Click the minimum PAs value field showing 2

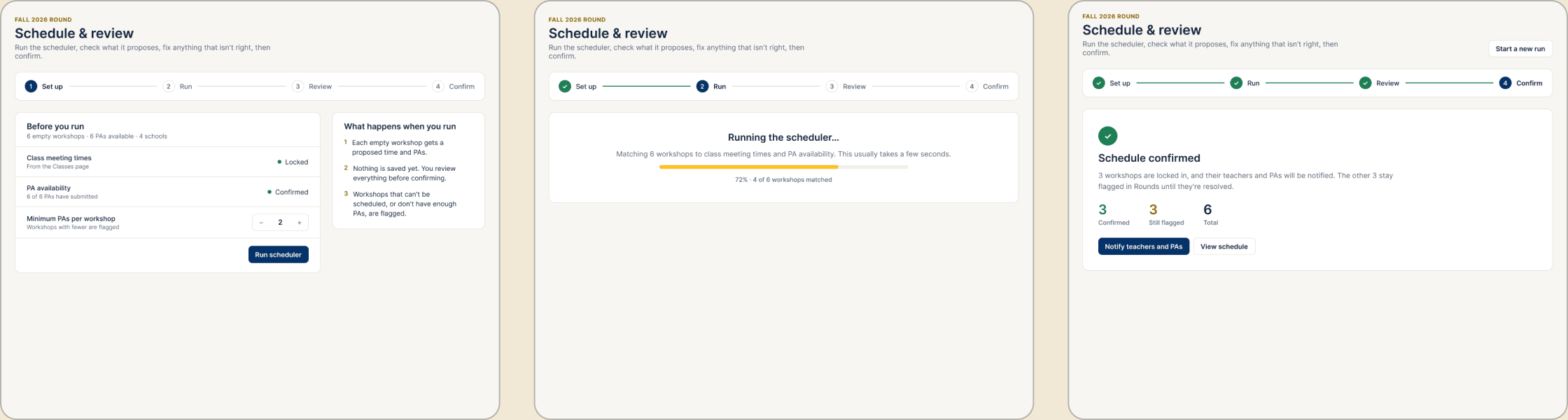(280, 223)
